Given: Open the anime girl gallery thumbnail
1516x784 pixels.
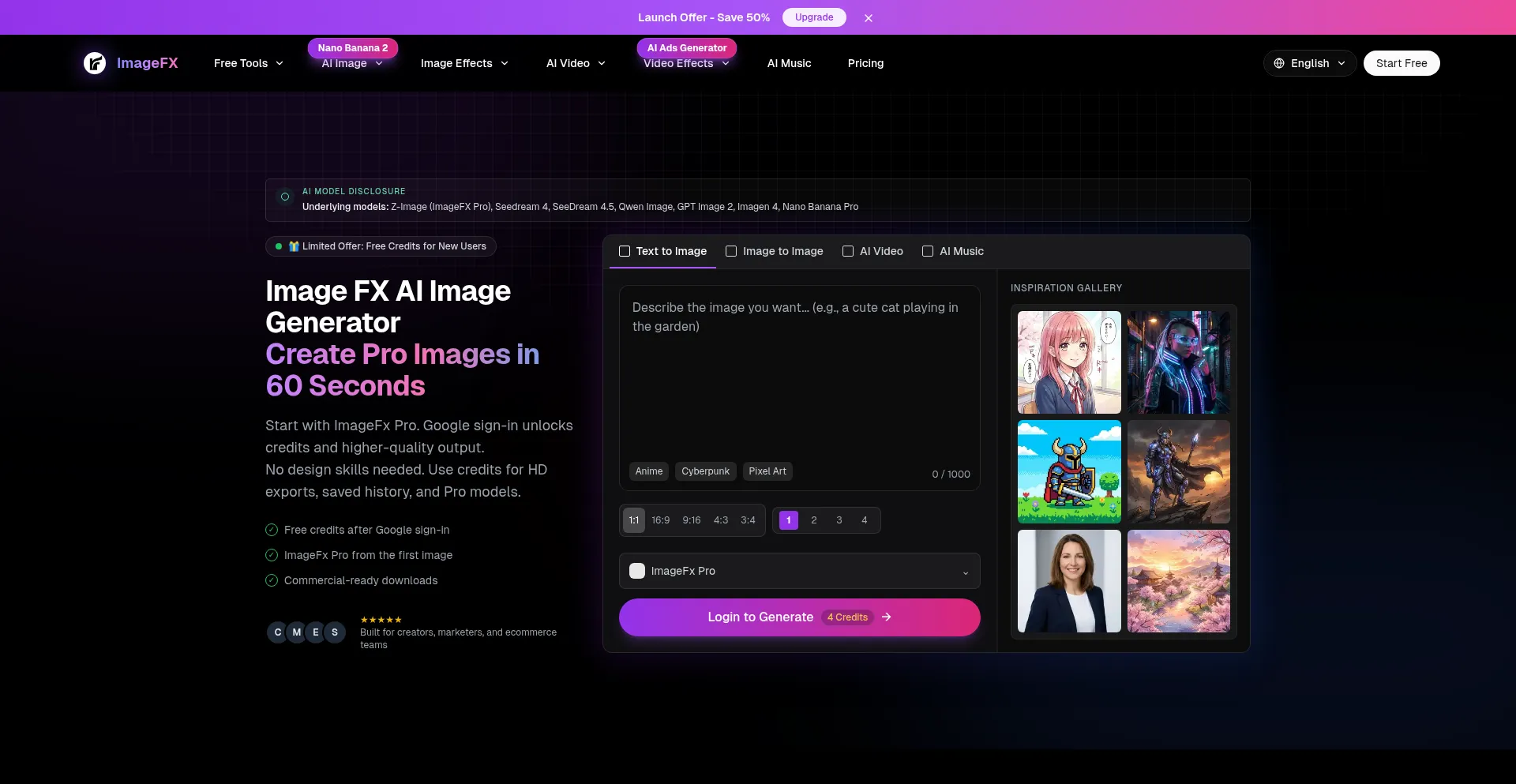Looking at the screenshot, I should point(1069,362).
